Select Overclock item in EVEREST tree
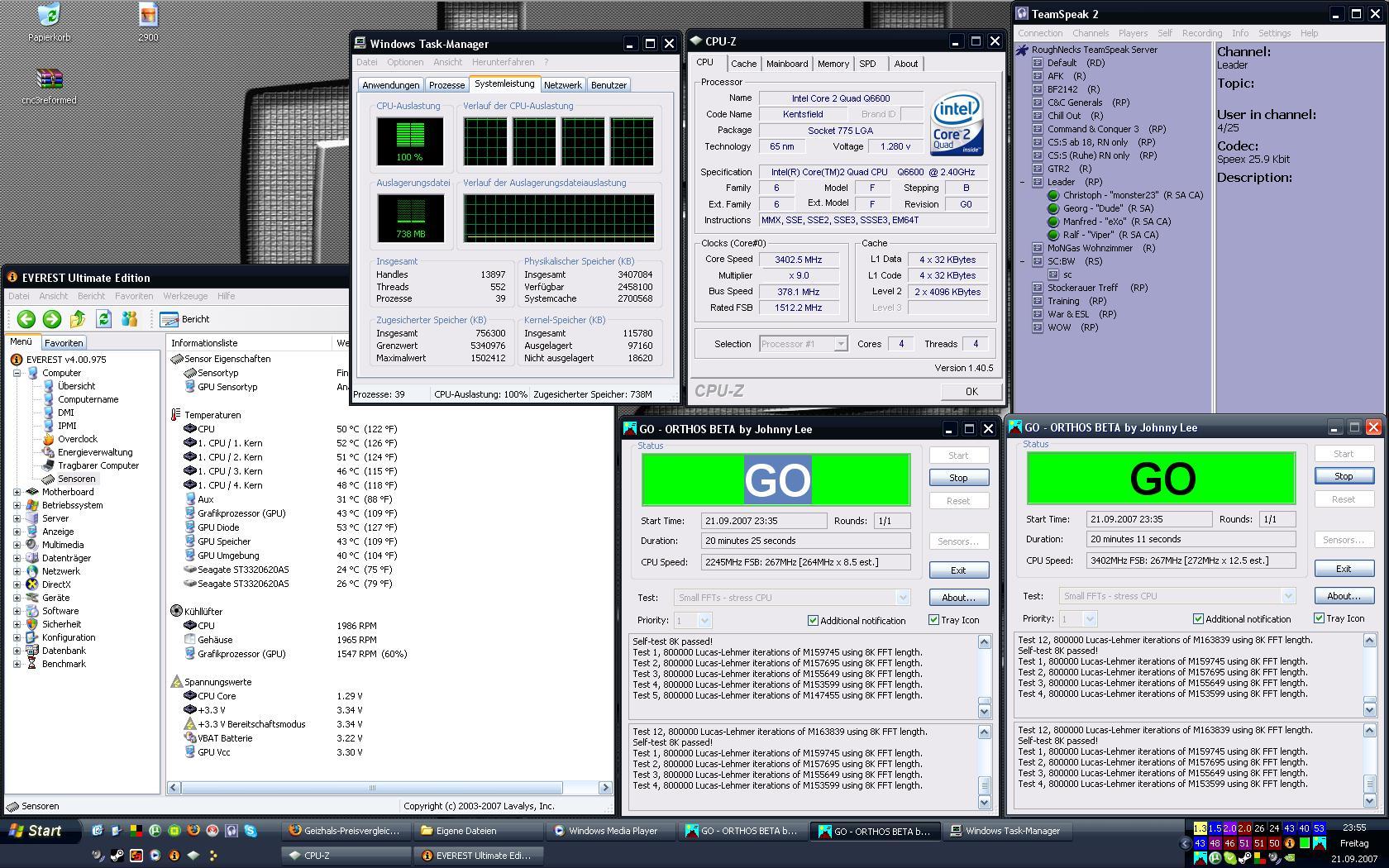Image resolution: width=1389 pixels, height=868 pixels. pyautogui.click(x=77, y=439)
